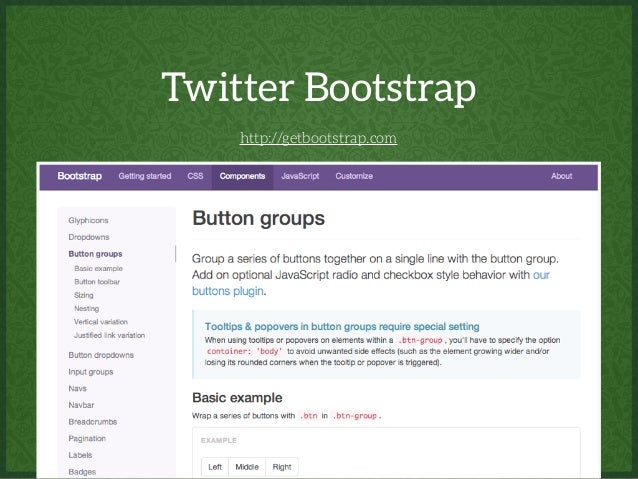Jump to Button toolbar subsection
This screenshot has width=638, height=479.
tap(97, 282)
